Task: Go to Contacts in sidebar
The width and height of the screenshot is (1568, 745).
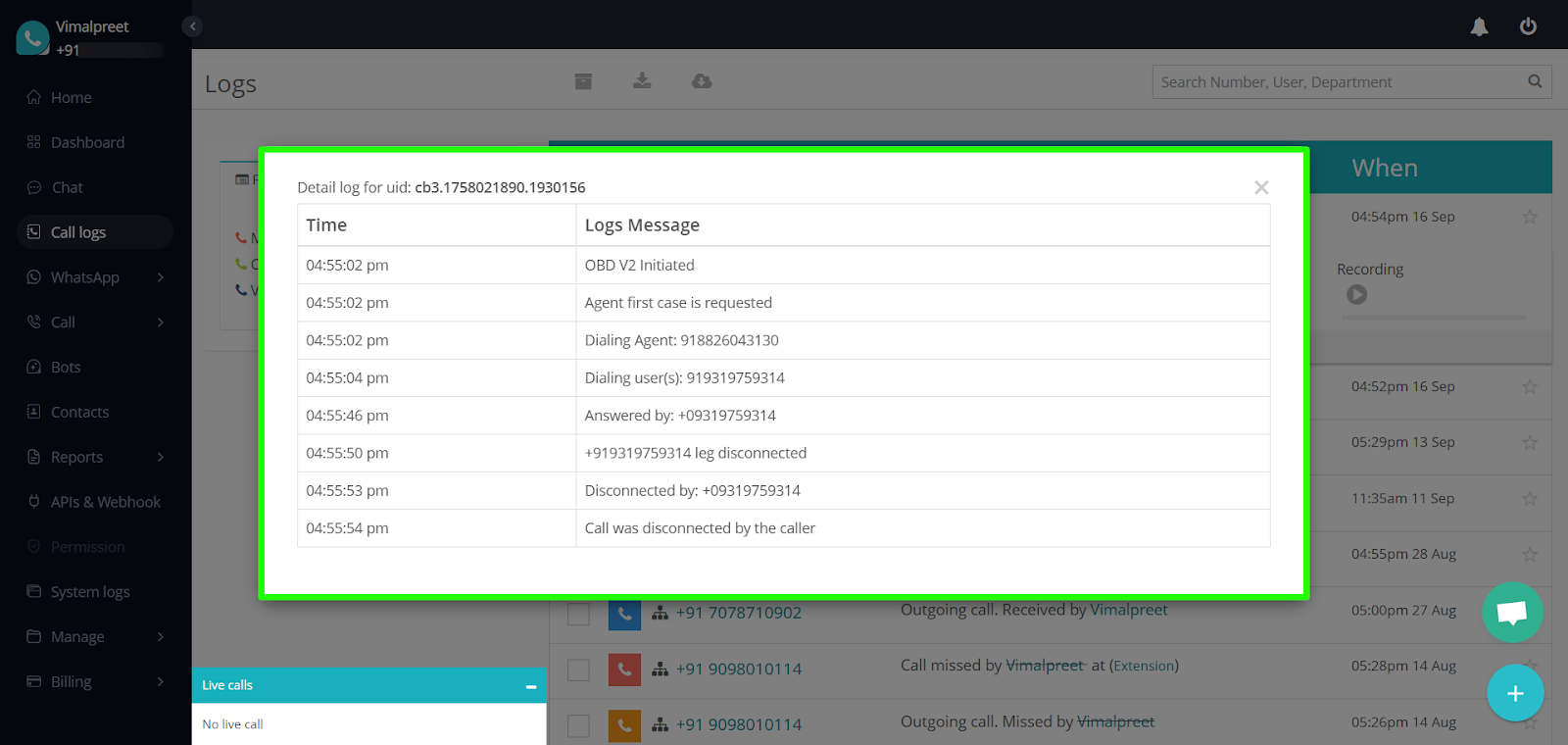Action: coord(79,412)
